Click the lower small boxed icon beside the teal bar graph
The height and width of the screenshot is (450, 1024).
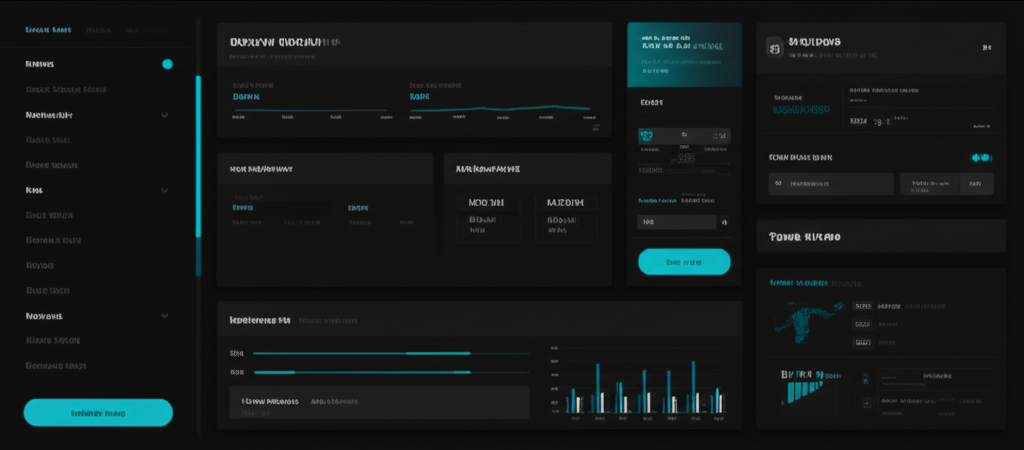click(866, 403)
